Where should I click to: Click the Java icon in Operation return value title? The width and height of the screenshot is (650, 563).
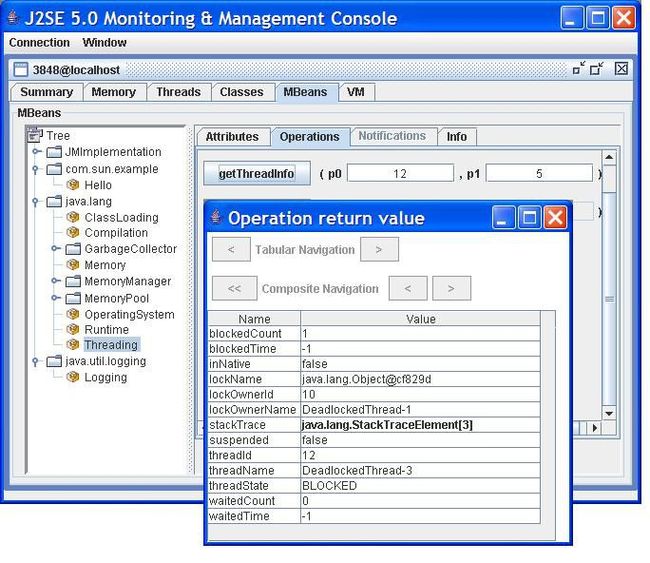click(x=215, y=216)
